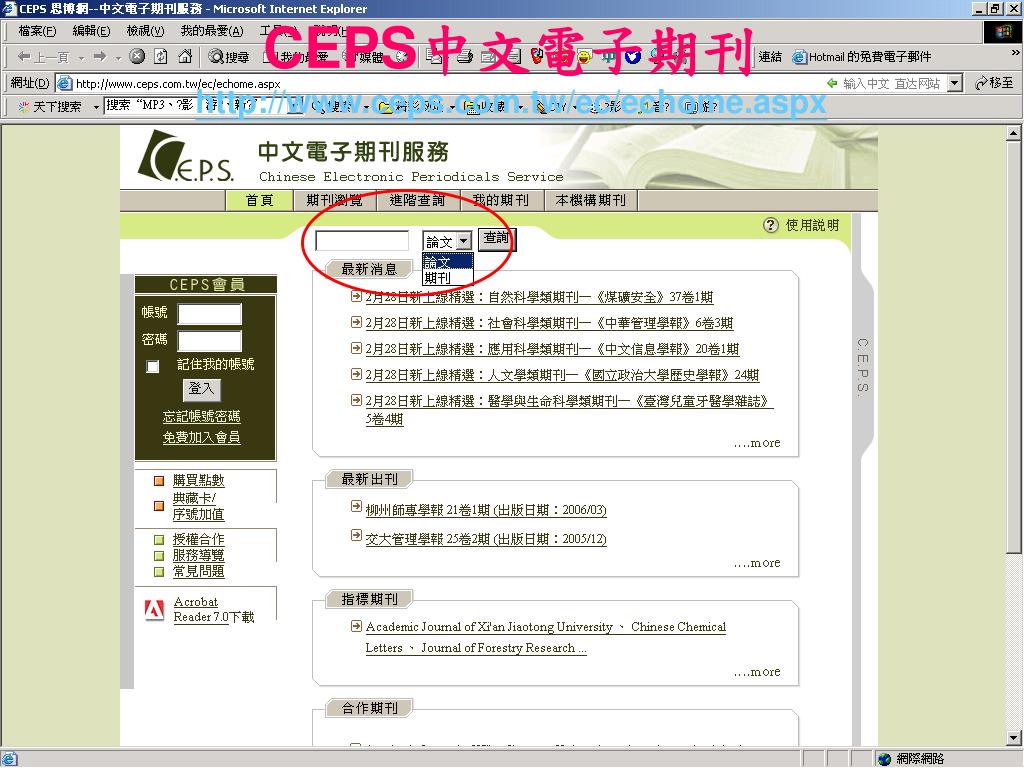Click the IE Refresh toolbar icon
1024x768 pixels.
pyautogui.click(x=161, y=56)
